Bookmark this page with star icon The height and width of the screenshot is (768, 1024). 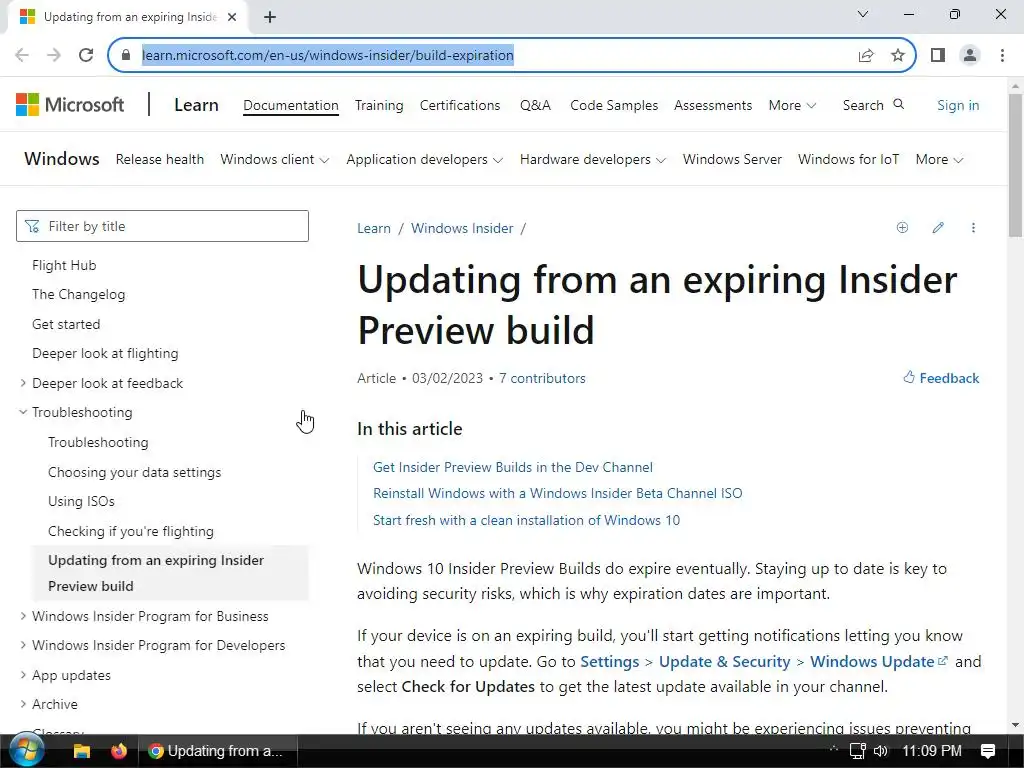tap(898, 55)
